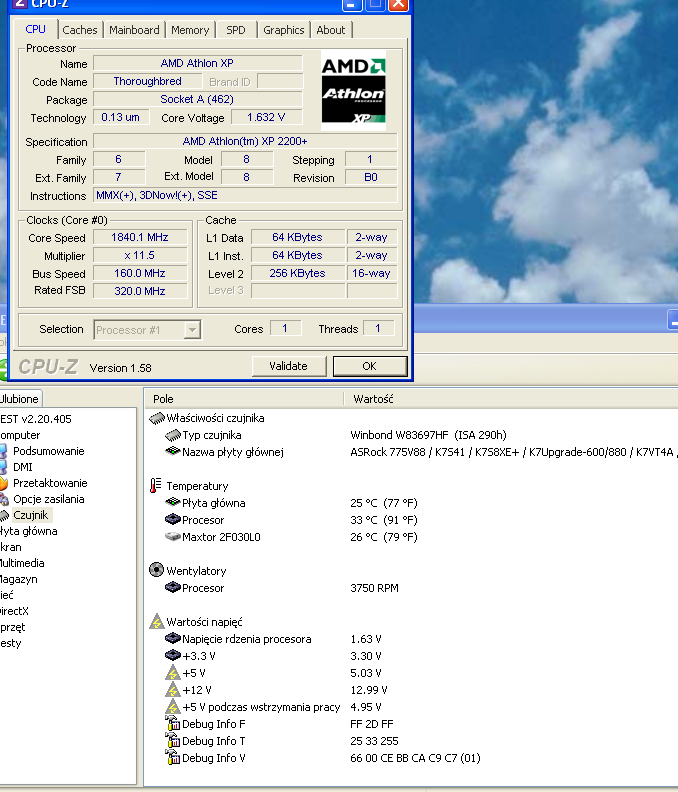Click the Maxtor 2F030L0 drive icon
Screen dimensions: 678x792
pyautogui.click(x=173, y=536)
